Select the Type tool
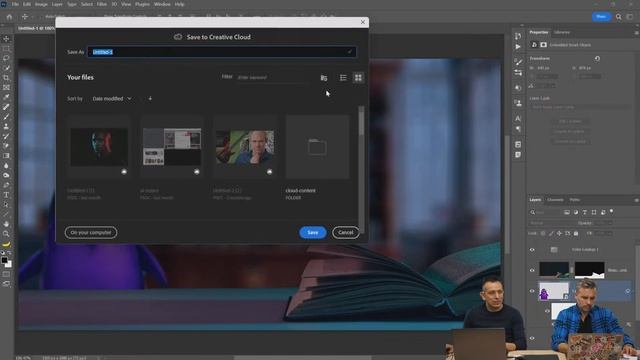 [6, 195]
